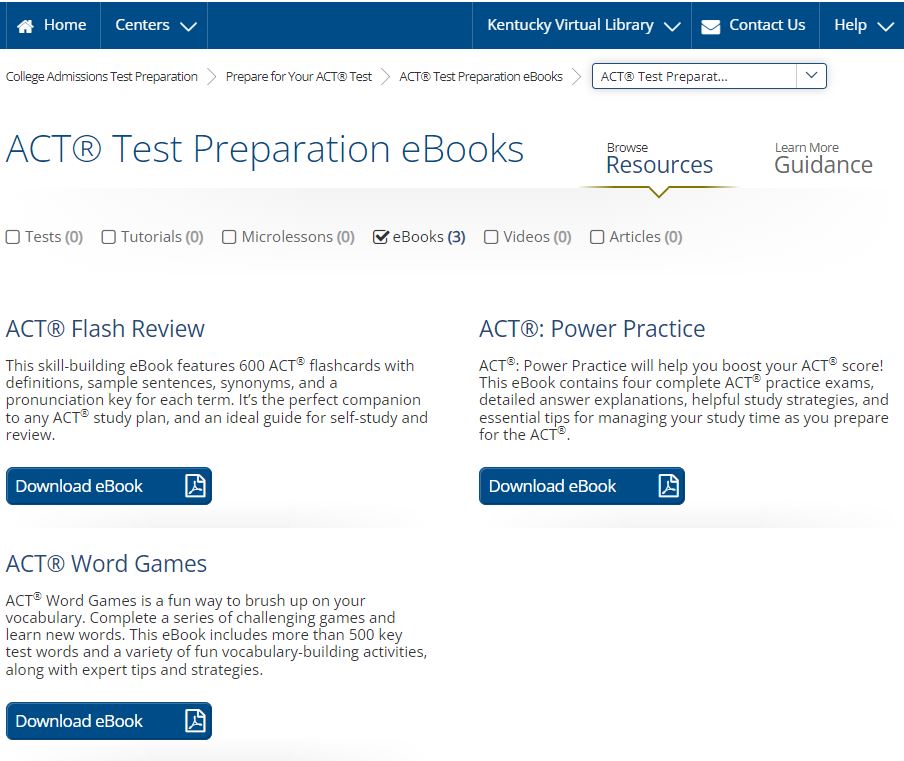This screenshot has height=761, width=904.
Task: Open the ACT Test Preparat... breadcrumb dropdown
Action: [x=709, y=76]
